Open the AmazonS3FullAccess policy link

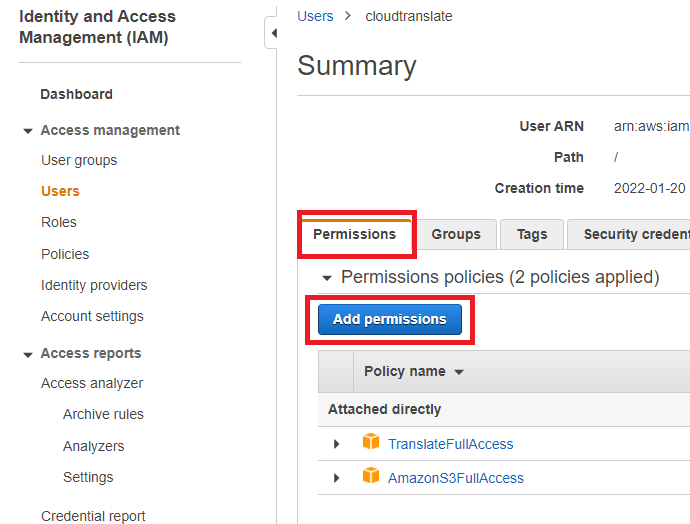(455, 478)
